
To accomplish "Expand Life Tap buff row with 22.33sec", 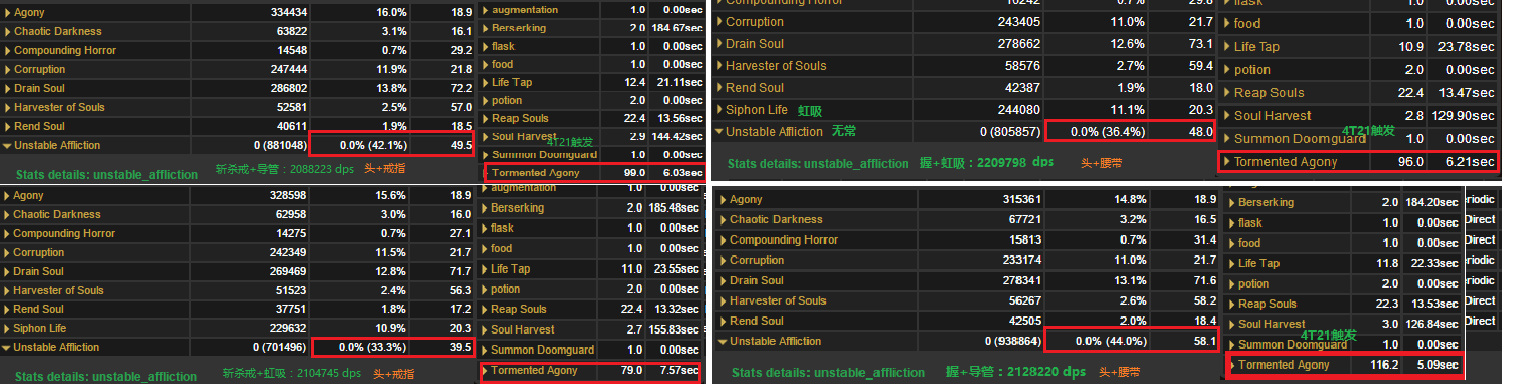I will pyautogui.click(x=1231, y=263).
